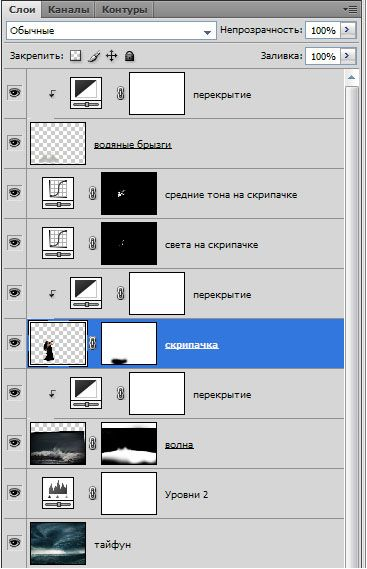
Task: Click chain link of перекрытие clipped to водяные брызги
Action: click(x=121, y=93)
